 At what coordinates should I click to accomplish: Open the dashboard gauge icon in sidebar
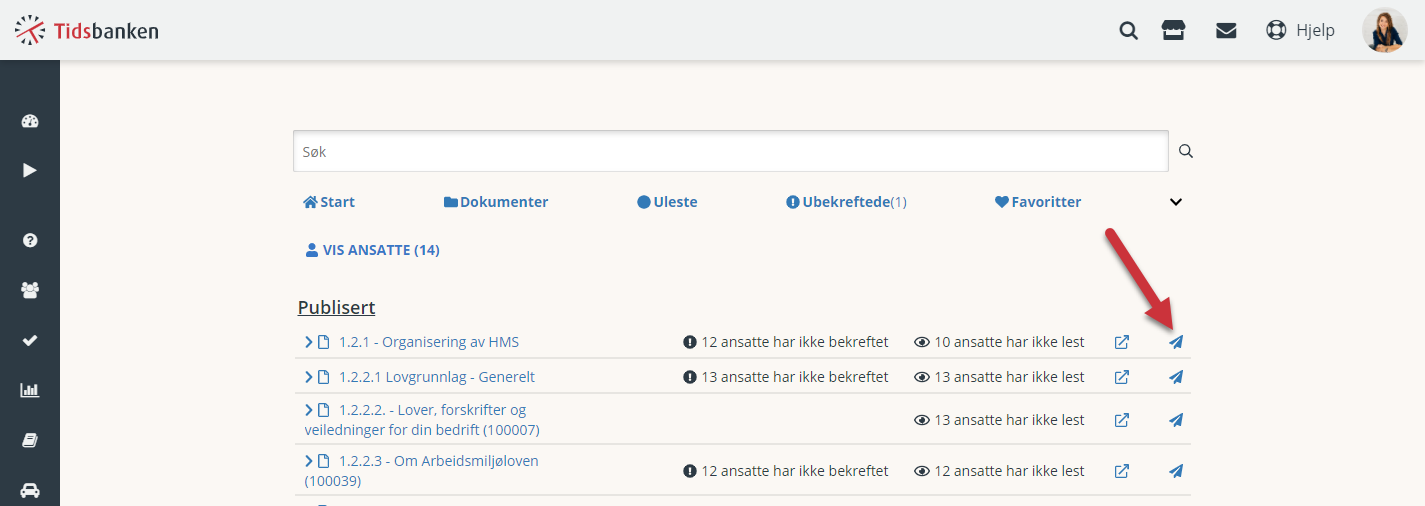[x=30, y=122]
